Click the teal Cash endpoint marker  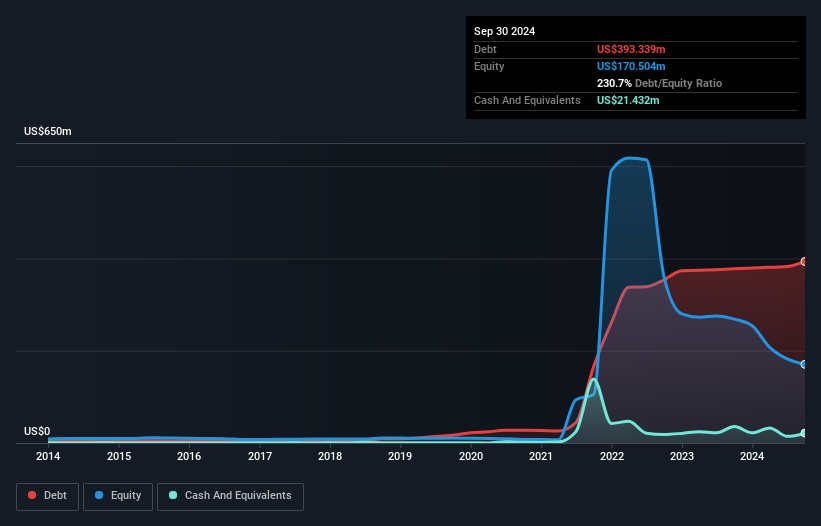coord(804,433)
